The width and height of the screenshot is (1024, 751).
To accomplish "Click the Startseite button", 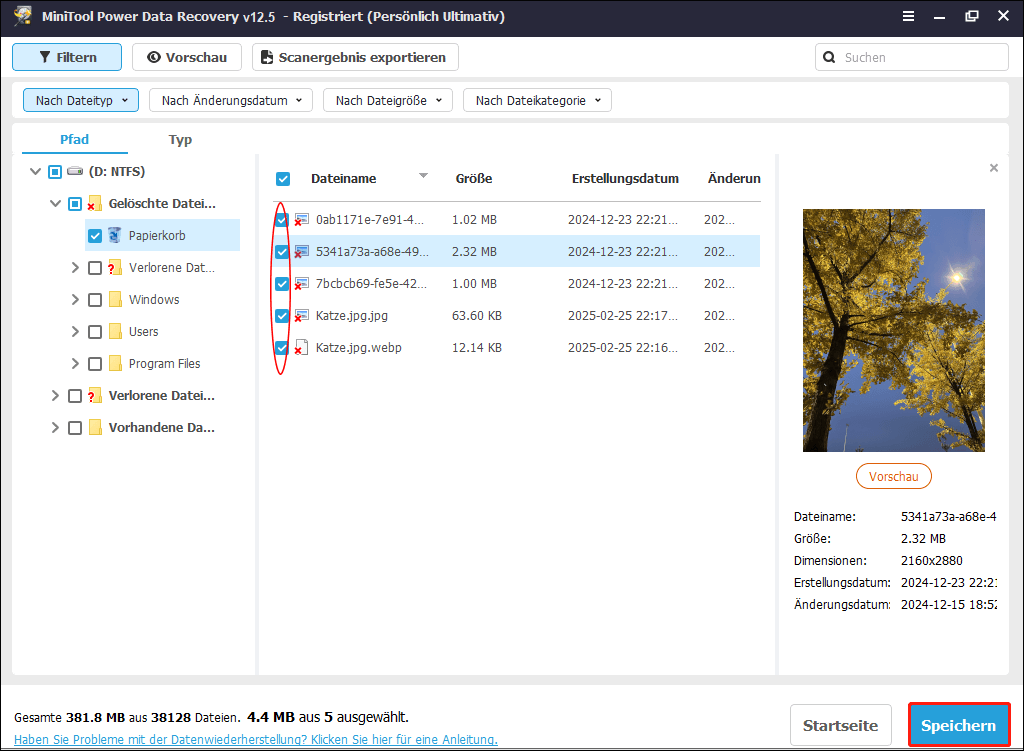I will (x=840, y=726).
